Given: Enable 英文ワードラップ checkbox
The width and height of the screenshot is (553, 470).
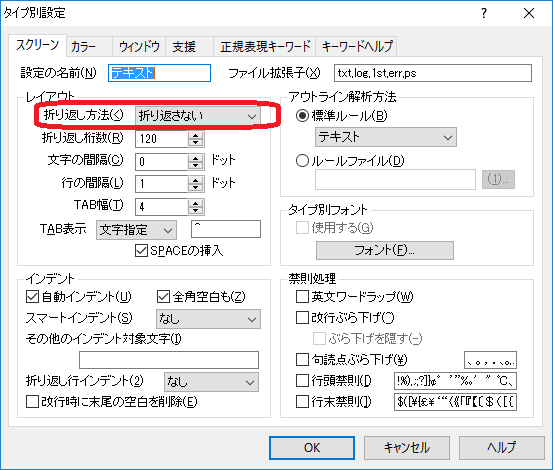Looking at the screenshot, I should (302, 297).
